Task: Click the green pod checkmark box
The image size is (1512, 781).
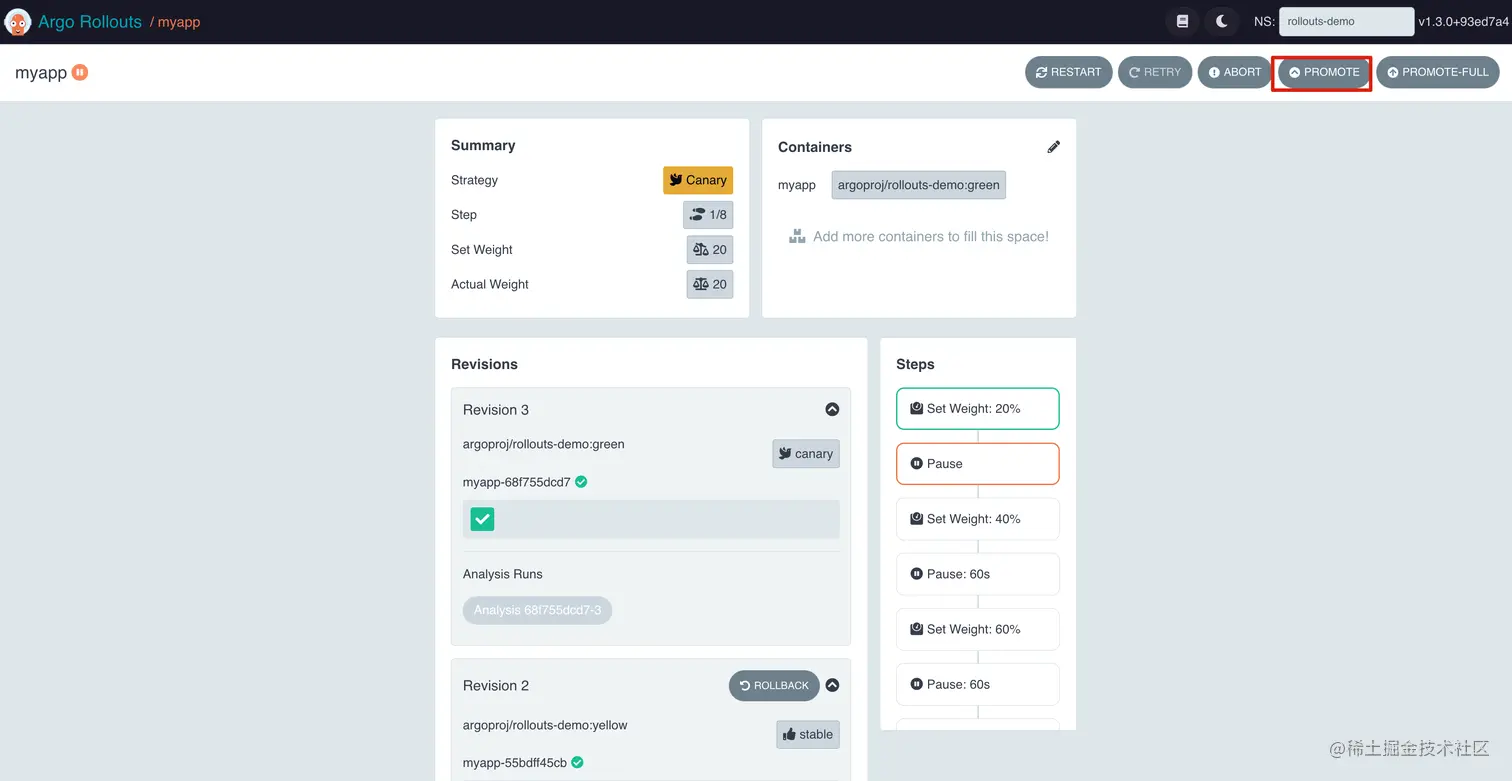Action: tap(482, 519)
